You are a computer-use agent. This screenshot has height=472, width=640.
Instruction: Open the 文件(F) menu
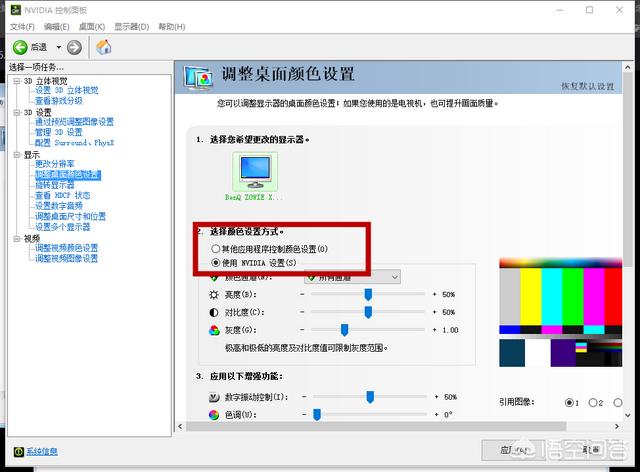pyautogui.click(x=22, y=27)
